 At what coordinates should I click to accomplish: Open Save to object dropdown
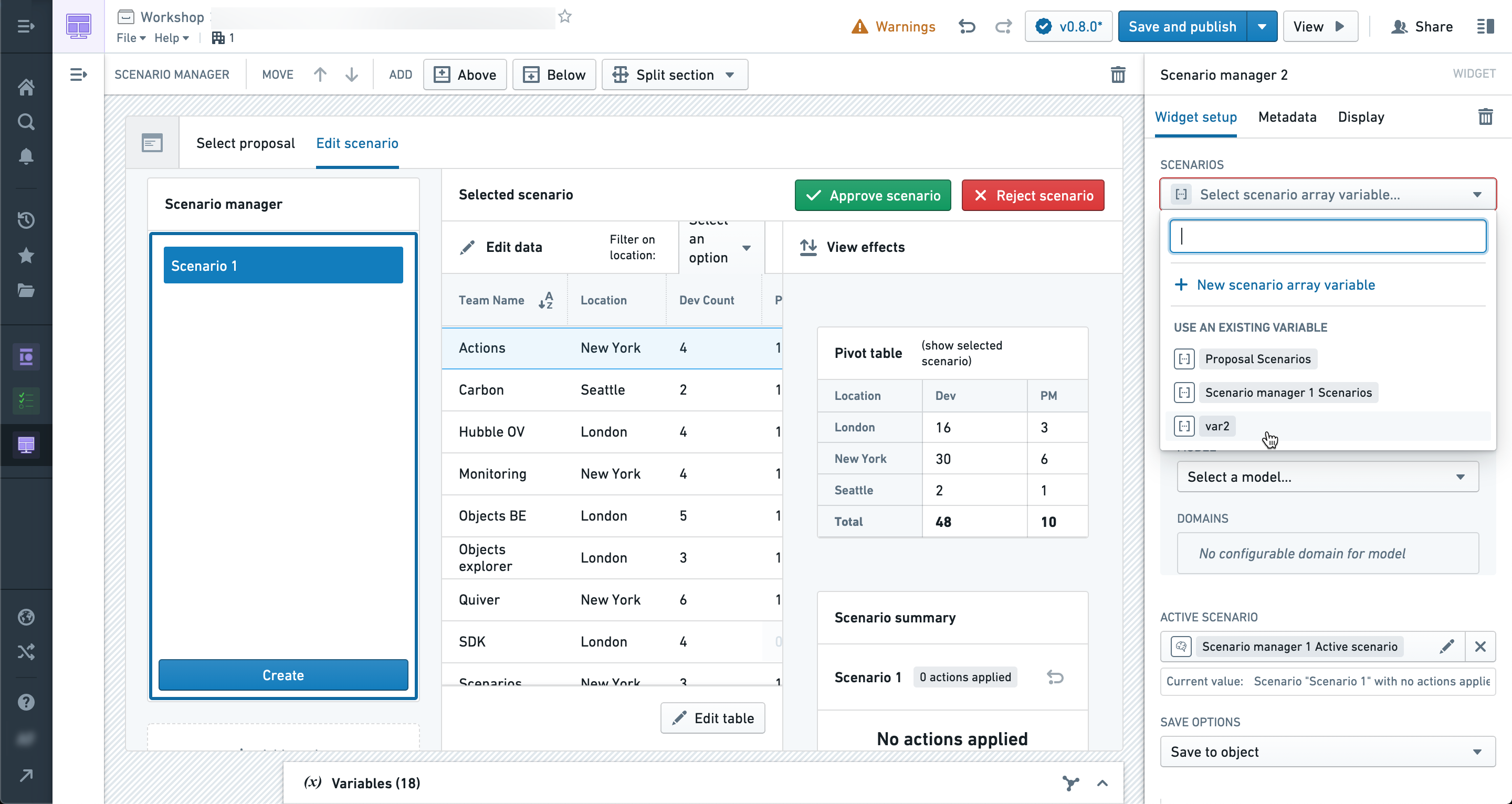pos(1328,752)
